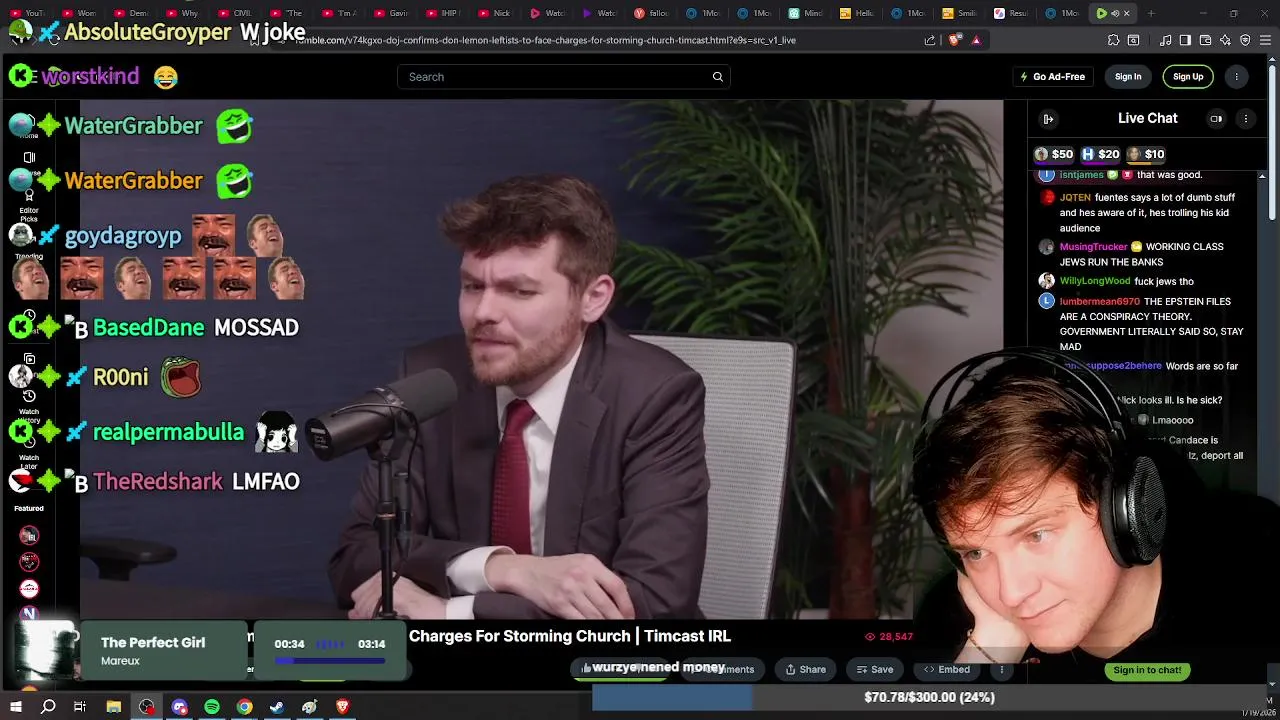
Task: Click username JQTEN in chat
Action: [x=1075, y=198]
